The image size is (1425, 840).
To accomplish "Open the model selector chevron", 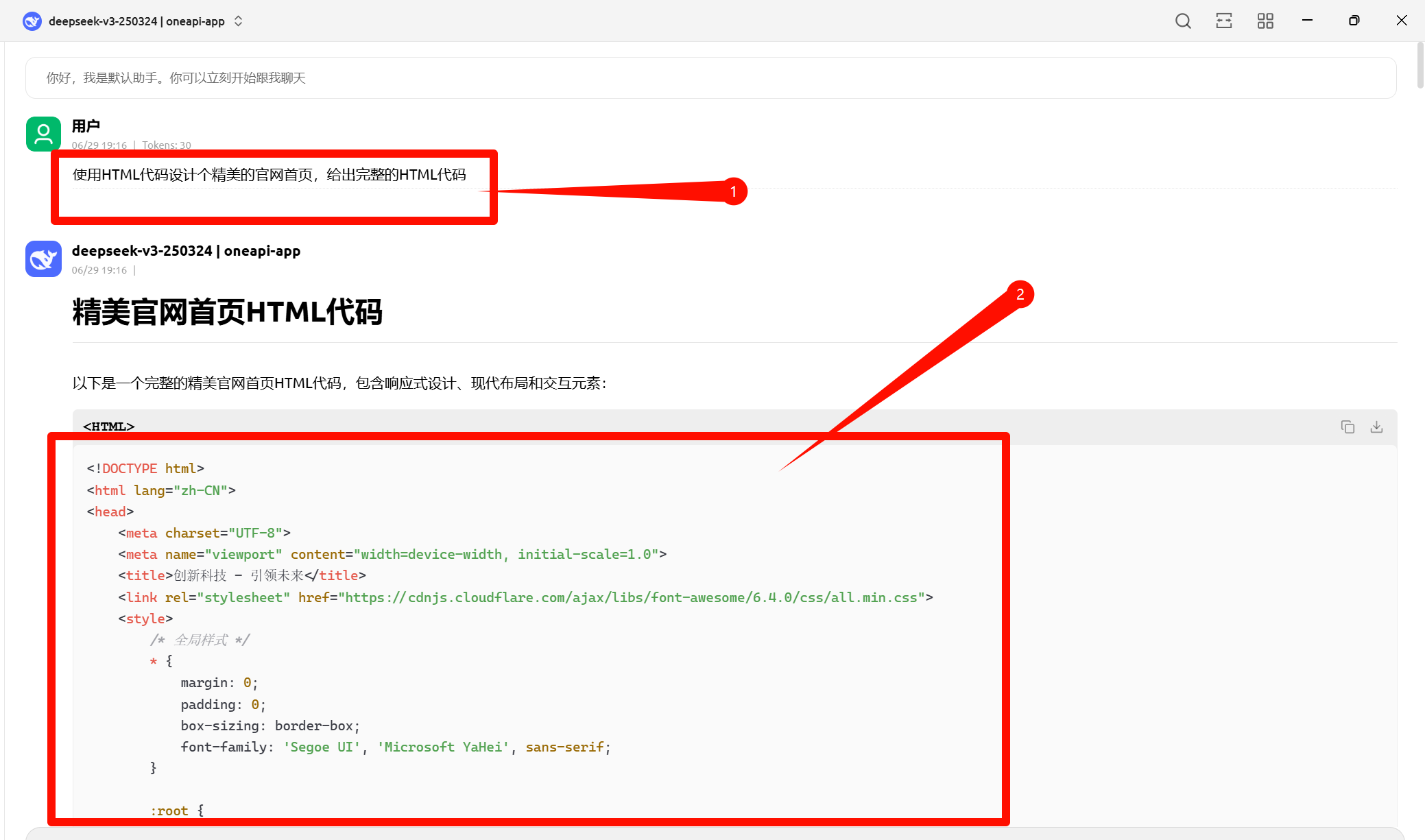I will point(238,21).
